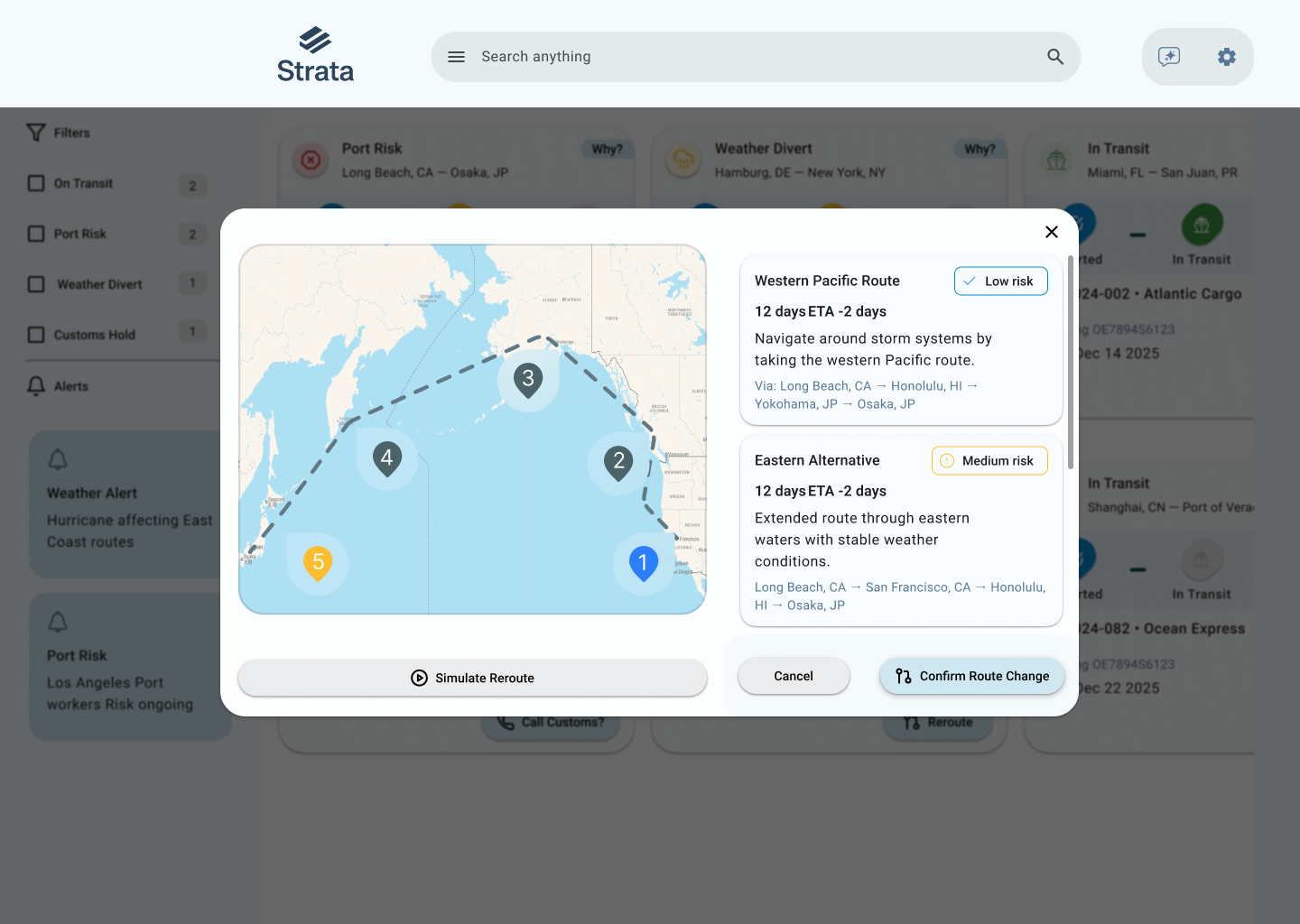Click the Strata logo

point(315,54)
